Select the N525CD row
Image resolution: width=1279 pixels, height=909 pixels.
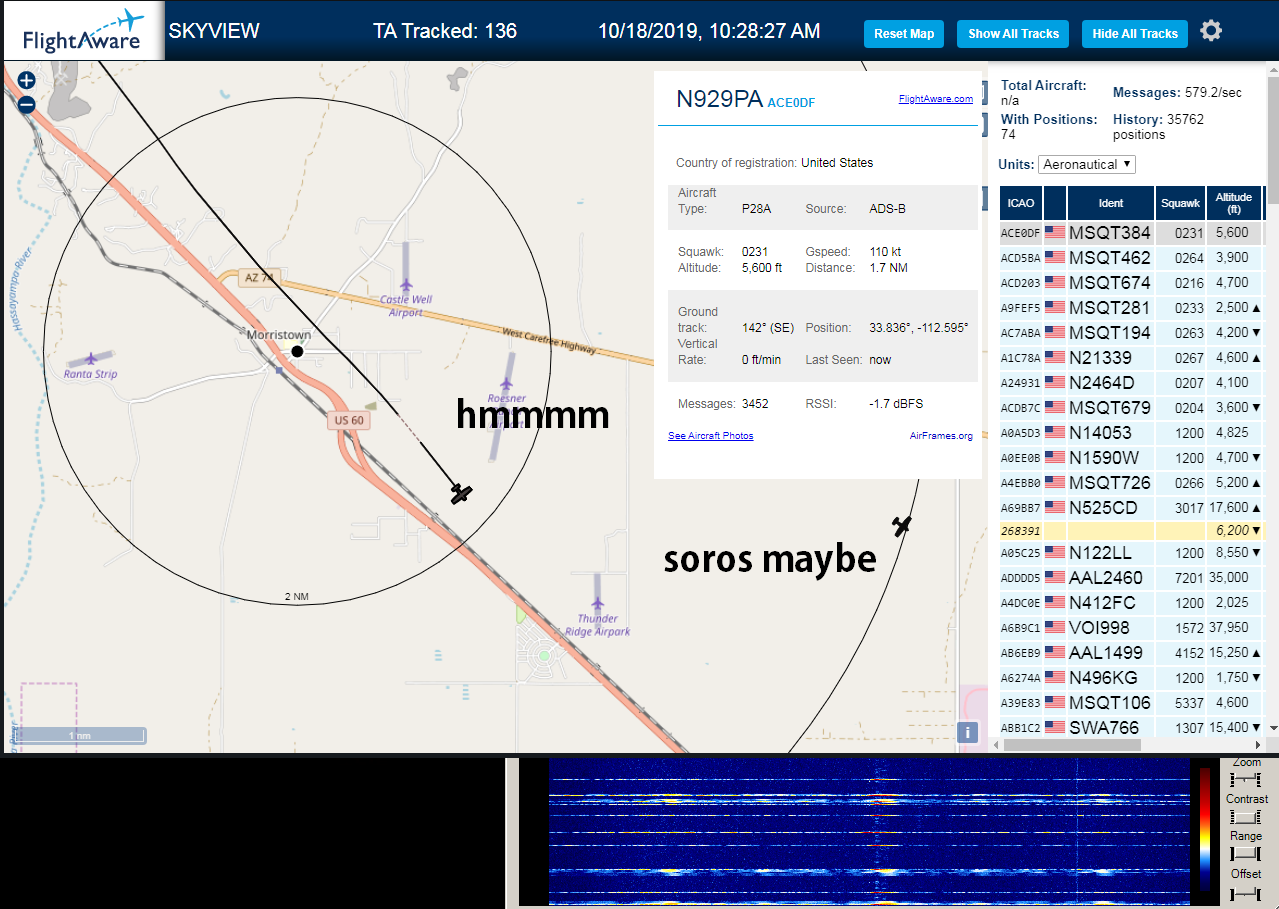tap(1132, 508)
